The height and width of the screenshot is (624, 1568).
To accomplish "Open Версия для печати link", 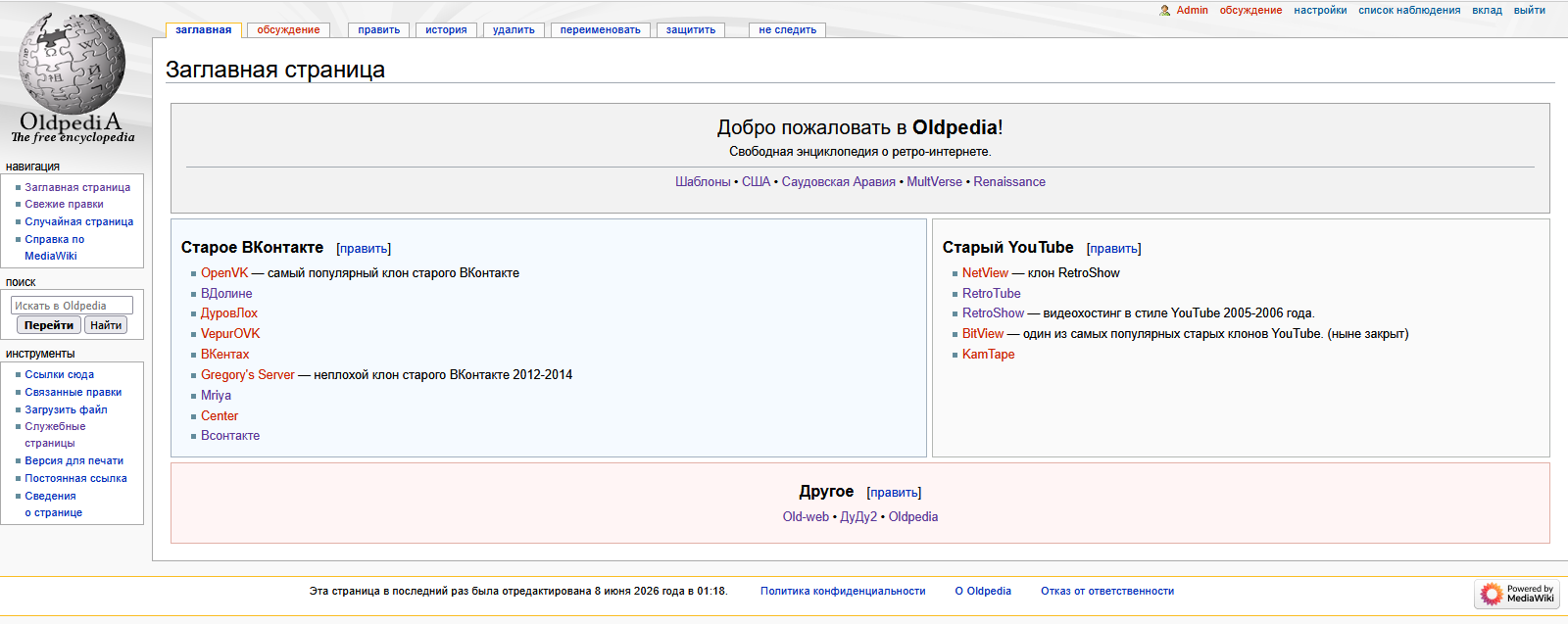I will [x=74, y=460].
